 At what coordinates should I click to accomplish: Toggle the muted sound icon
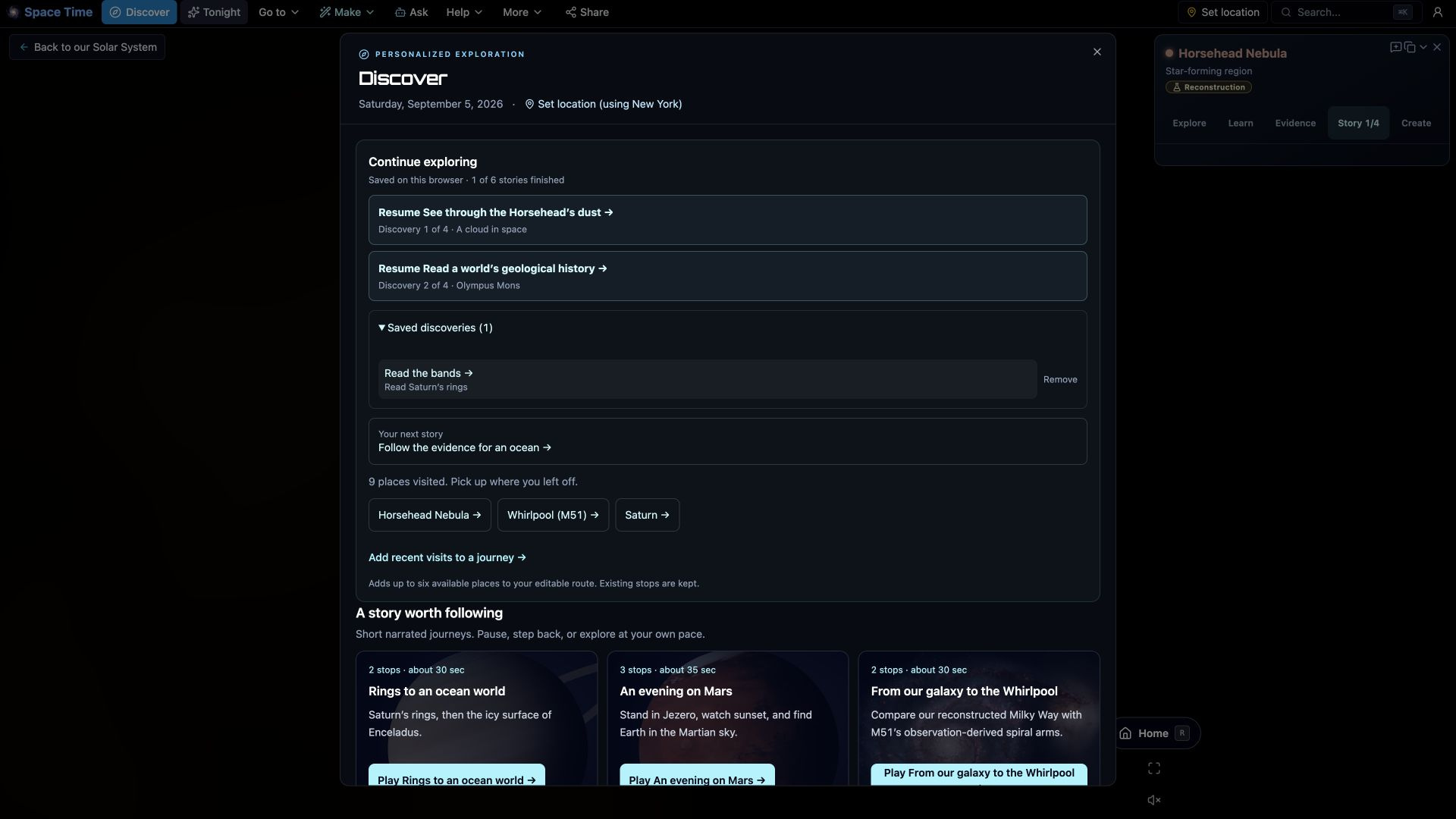tap(1154, 800)
